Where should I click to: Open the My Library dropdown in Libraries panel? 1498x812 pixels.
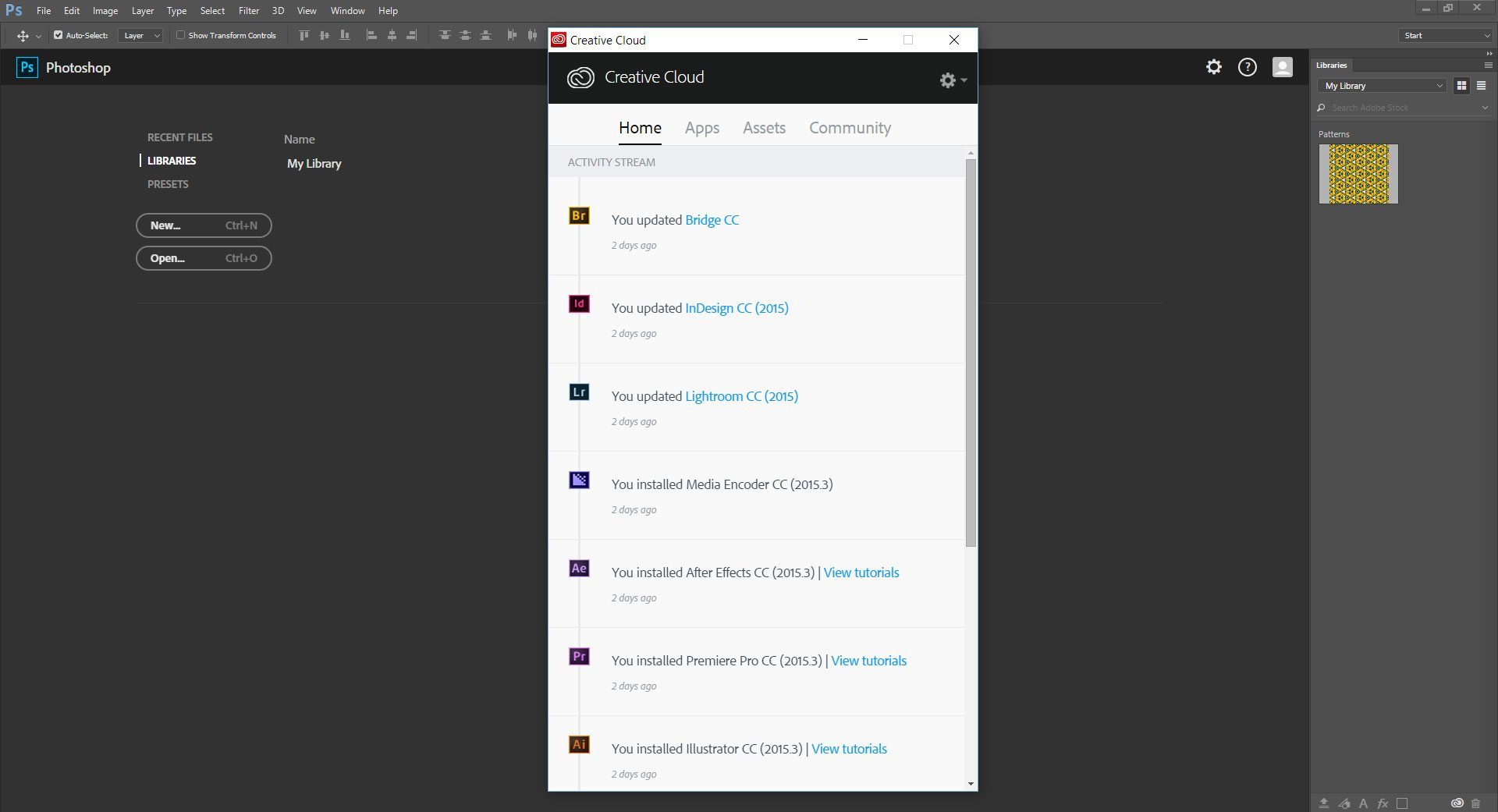pos(1382,86)
